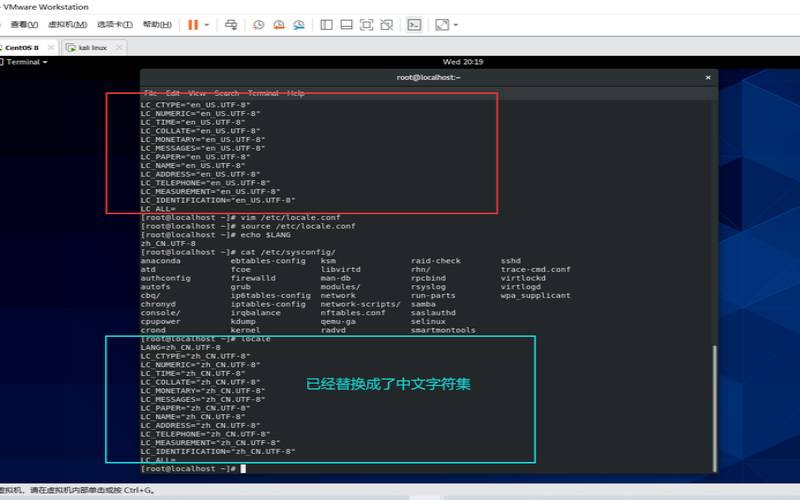Expand the stretch display dropdown arrow

click(x=456, y=24)
